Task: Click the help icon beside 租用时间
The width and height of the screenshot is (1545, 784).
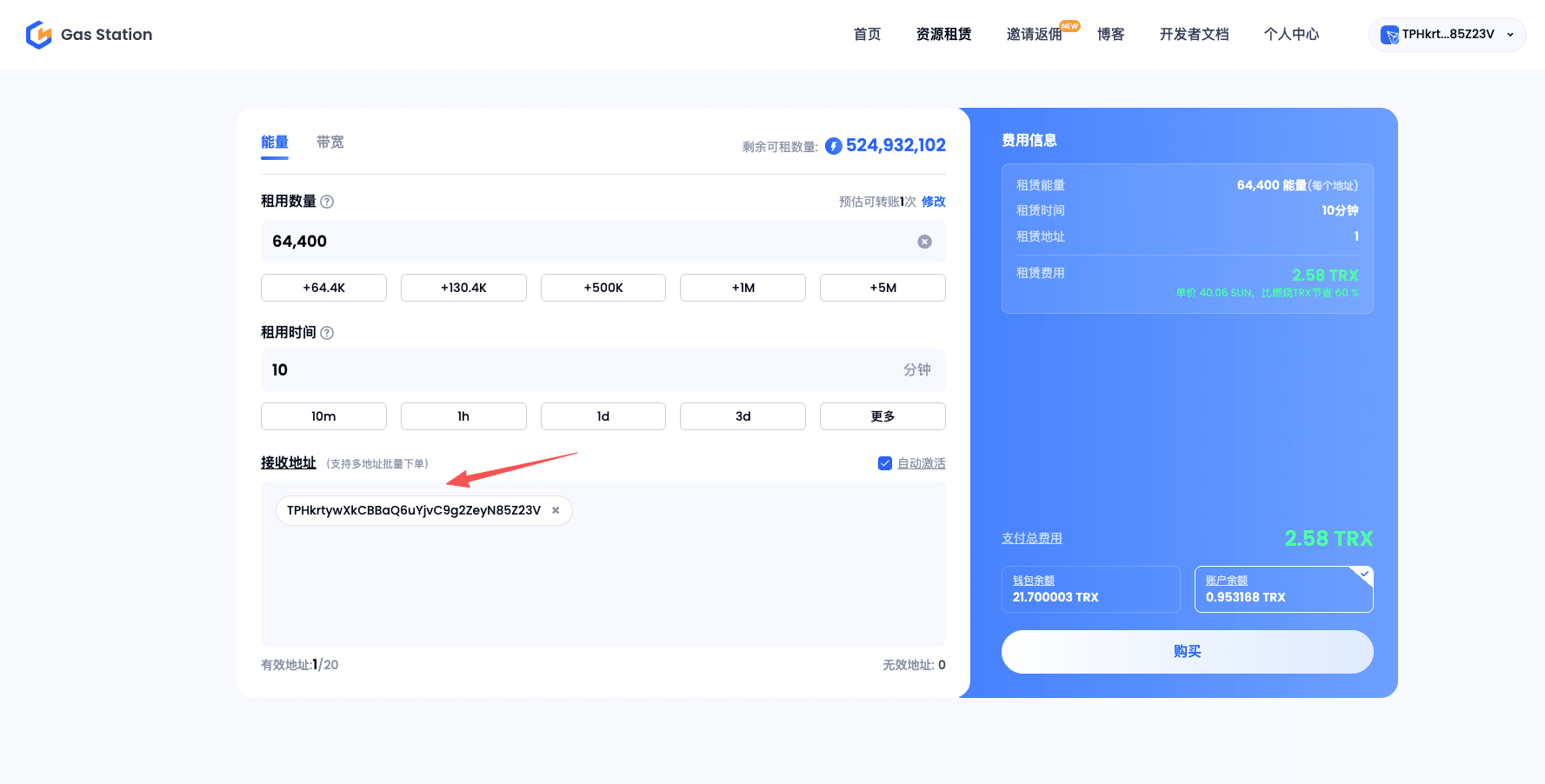Action: coord(327,333)
